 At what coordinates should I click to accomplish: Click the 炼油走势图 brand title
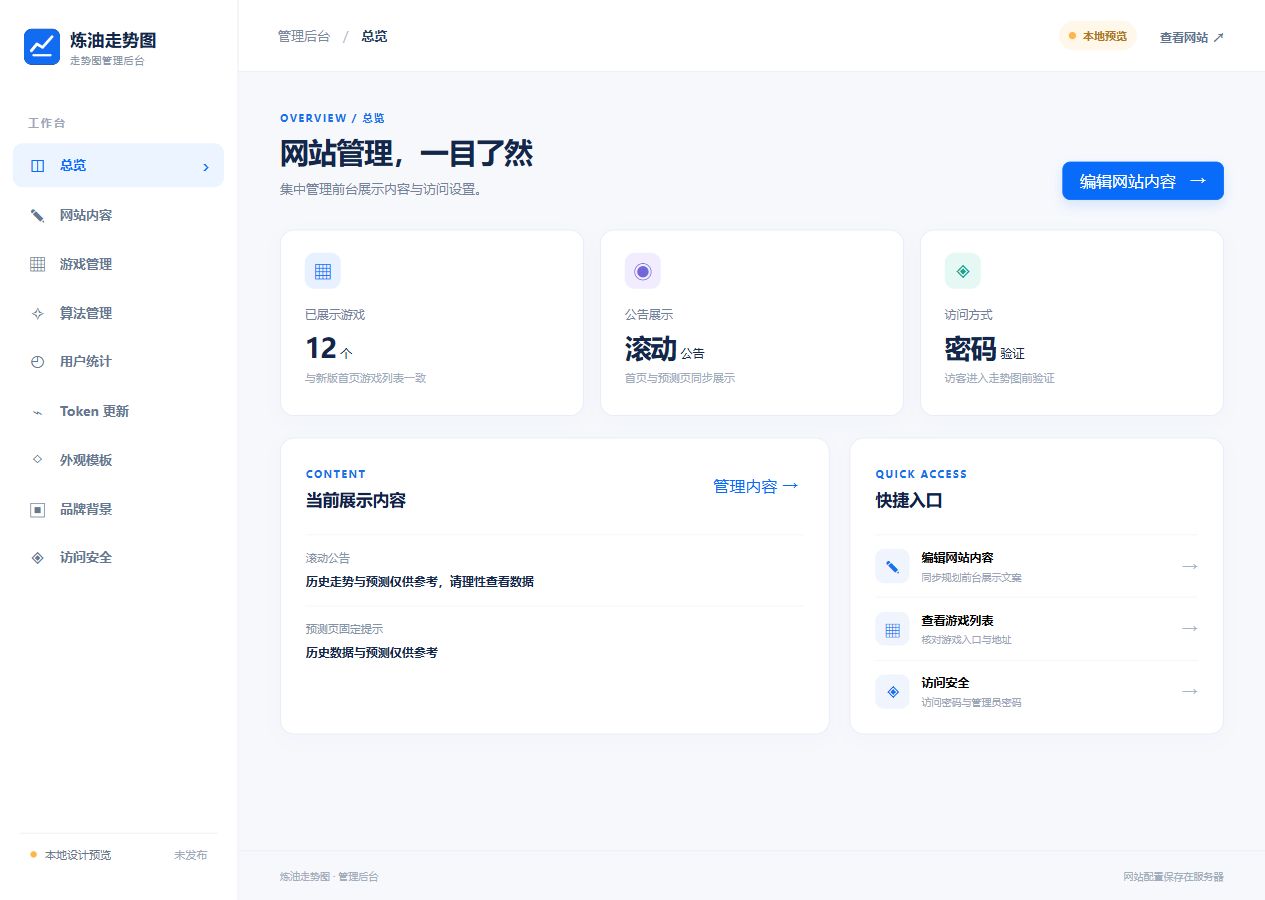tap(113, 40)
